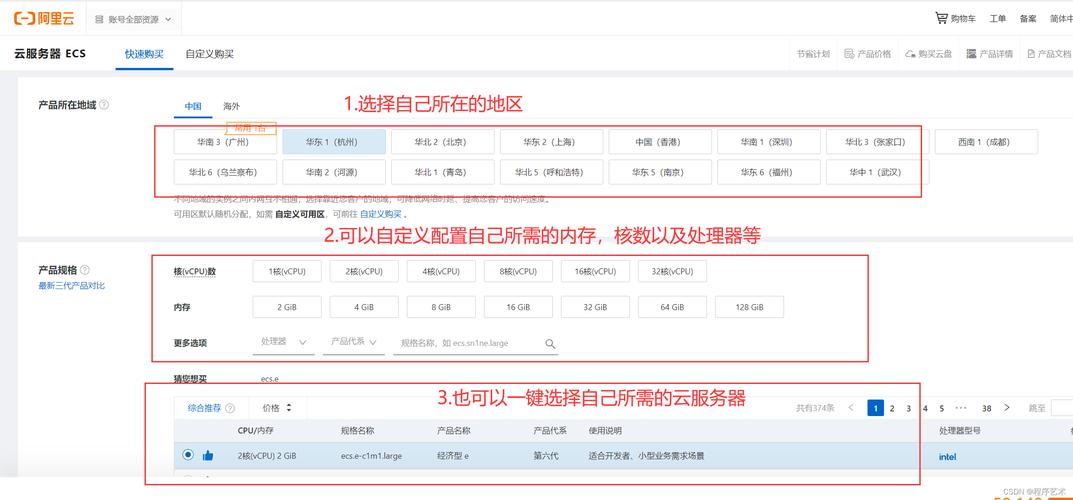This screenshot has width=1073, height=500.
Task: Select 4核(vCPU) option
Action: tap(441, 272)
